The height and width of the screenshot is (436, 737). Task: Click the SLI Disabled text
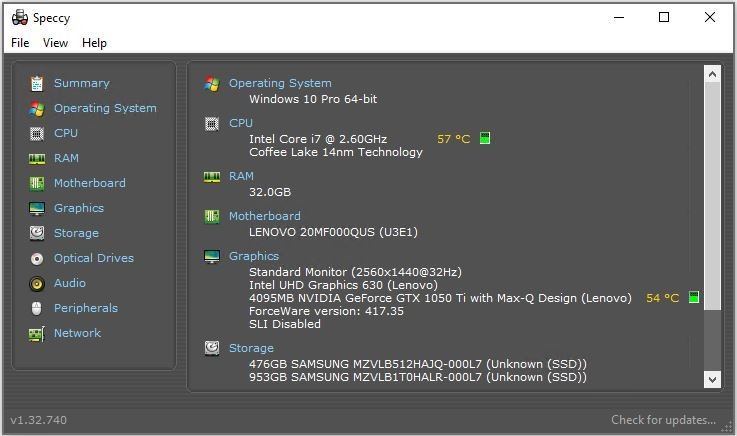click(285, 324)
